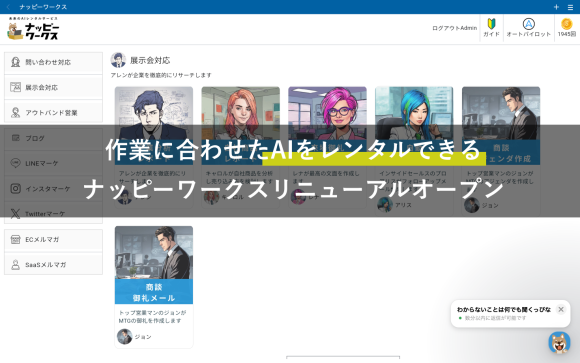Click the plus icon in the title bar
This screenshot has height=363, width=580.
click(x=556, y=7)
